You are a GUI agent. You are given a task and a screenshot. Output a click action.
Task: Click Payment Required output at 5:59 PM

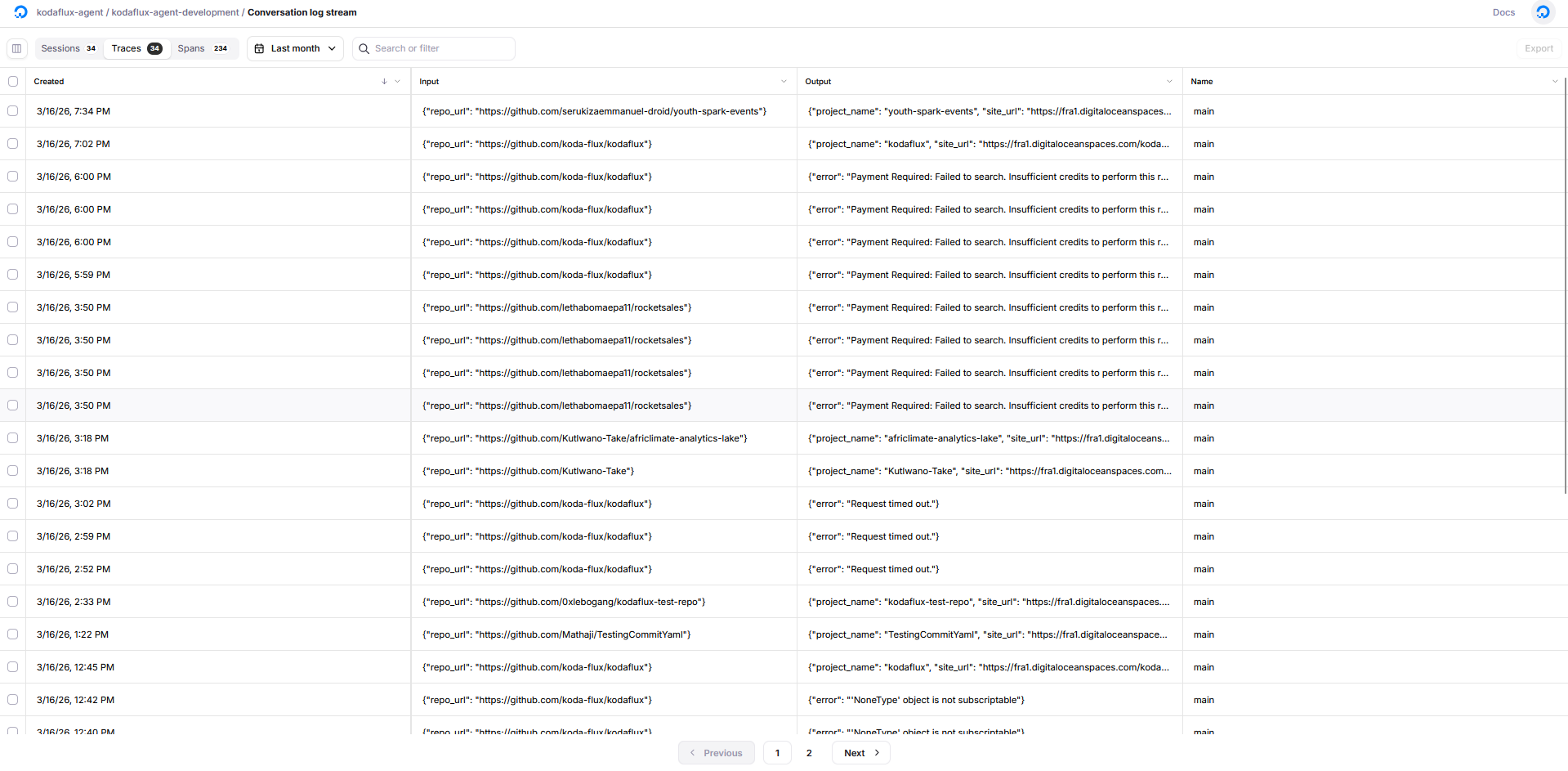coord(989,275)
